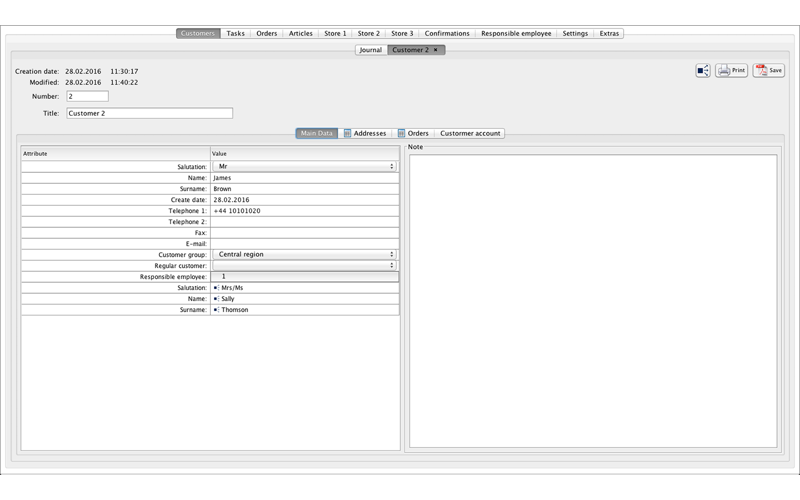Click into the Title field showing Customer 2

click(x=149, y=113)
